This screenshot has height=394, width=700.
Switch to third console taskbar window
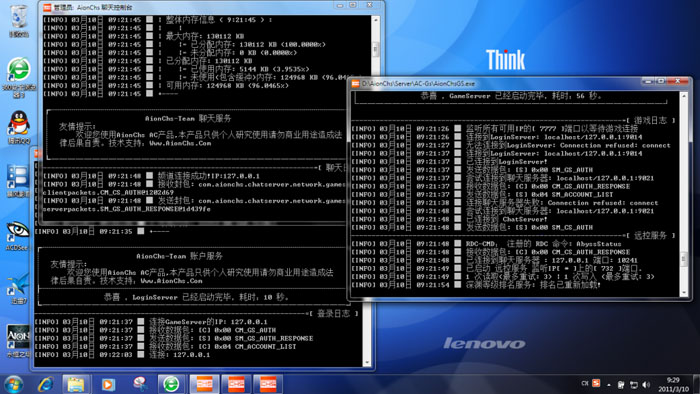(x=267, y=384)
